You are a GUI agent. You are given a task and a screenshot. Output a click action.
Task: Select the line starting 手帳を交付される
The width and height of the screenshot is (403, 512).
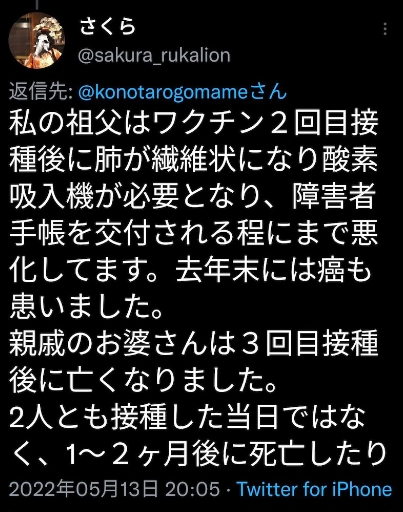pos(194,233)
